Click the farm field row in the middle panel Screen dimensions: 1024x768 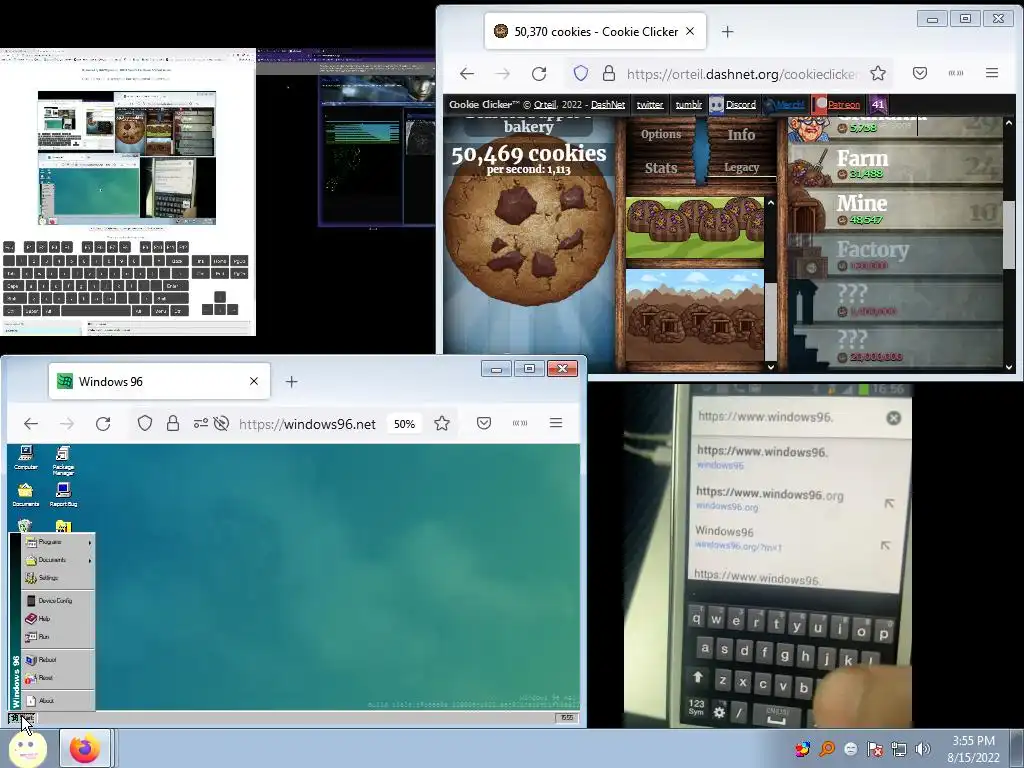click(x=695, y=228)
